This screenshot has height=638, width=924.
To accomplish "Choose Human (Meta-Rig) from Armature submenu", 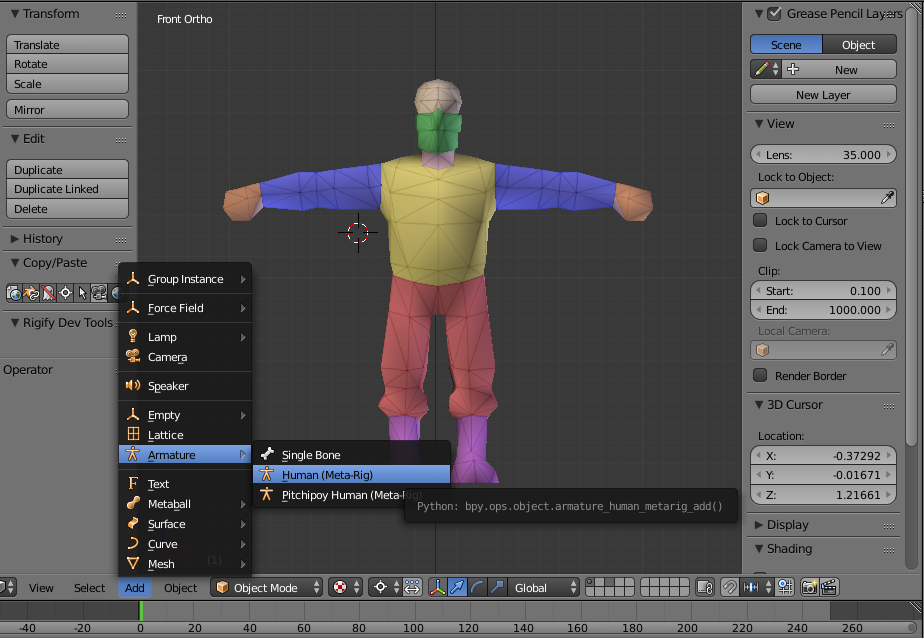I will (x=351, y=474).
